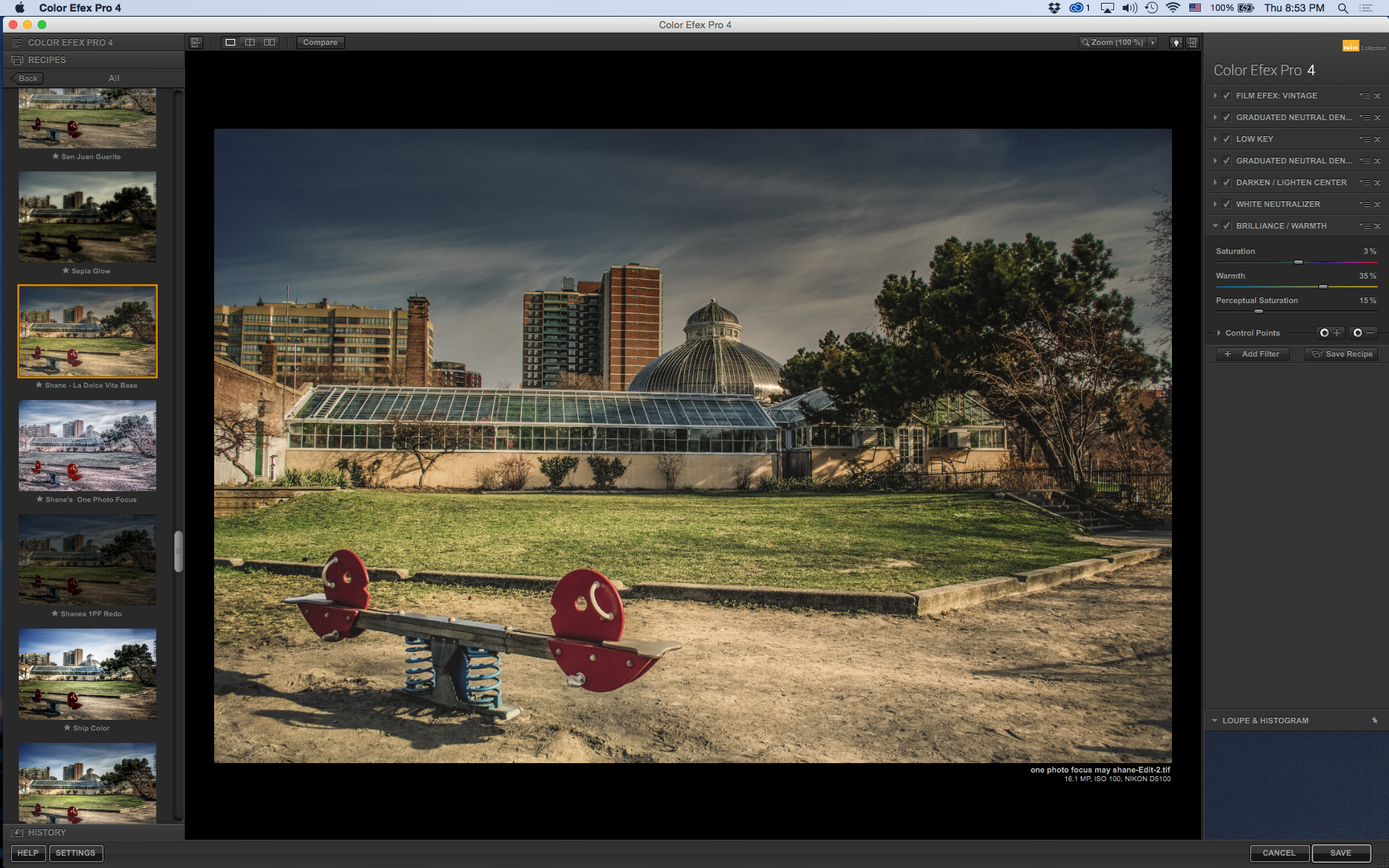Add a positive control point

[x=1330, y=333]
